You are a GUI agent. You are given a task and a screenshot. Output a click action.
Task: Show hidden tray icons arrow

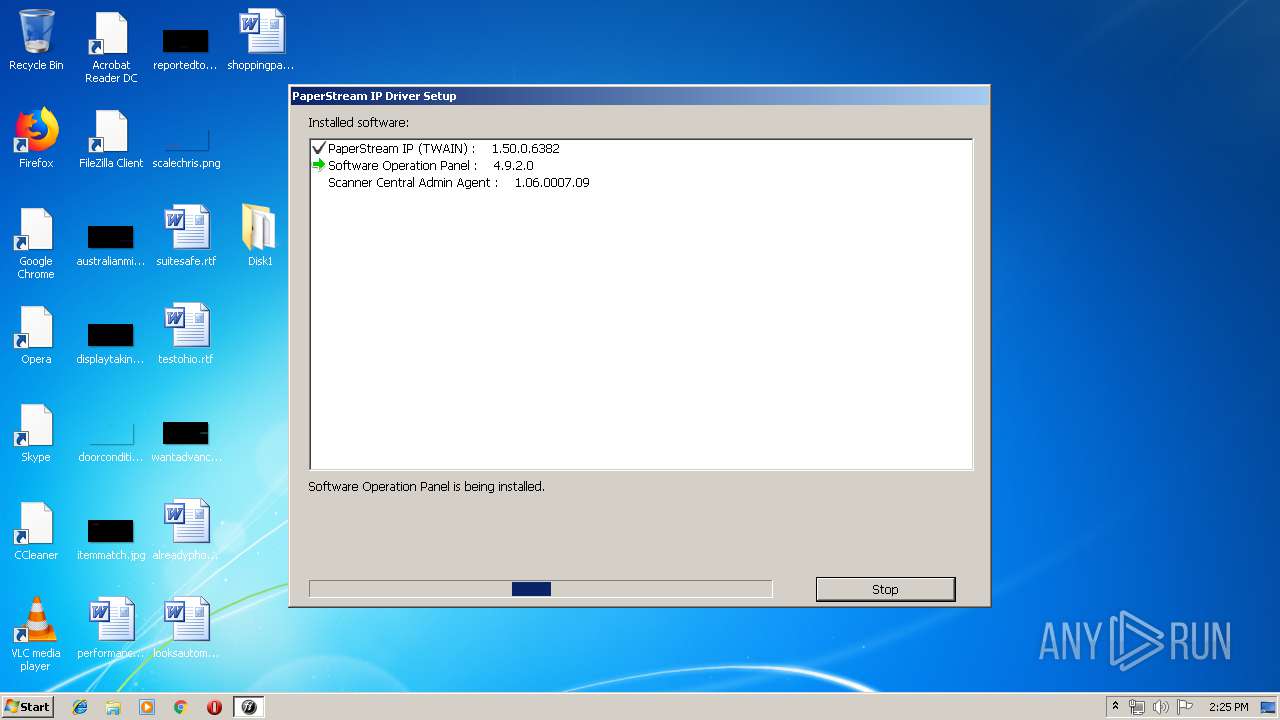click(1115, 706)
